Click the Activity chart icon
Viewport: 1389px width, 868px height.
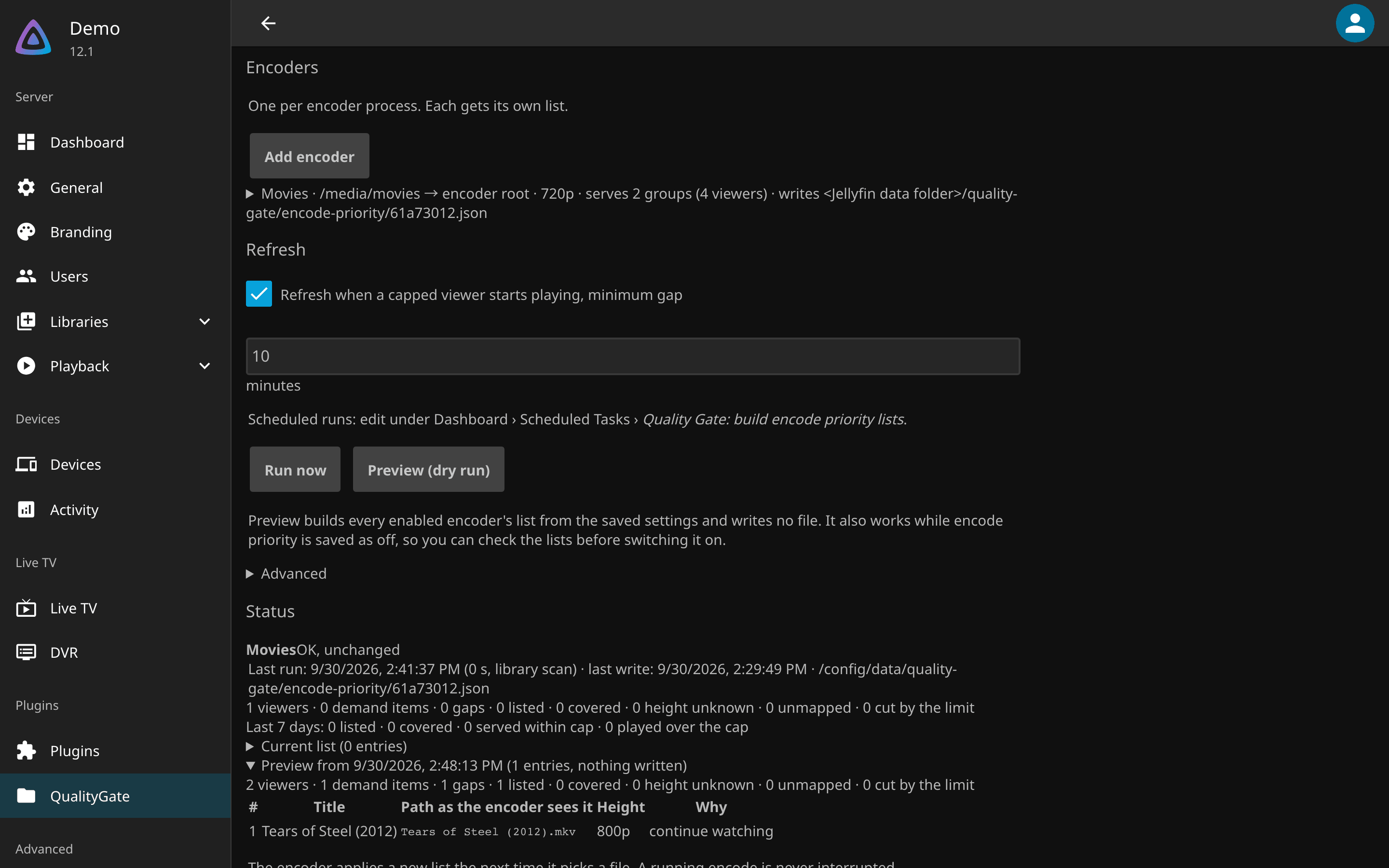pyautogui.click(x=26, y=509)
